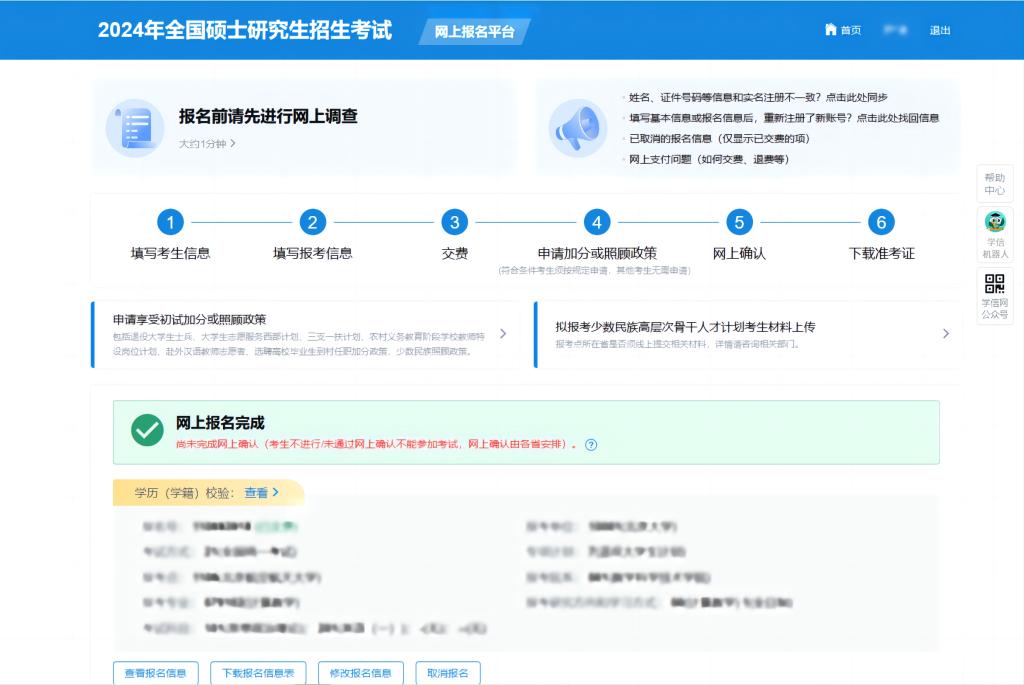
Task: Expand the 大约1分钟 survey arrow
Action: 233,144
